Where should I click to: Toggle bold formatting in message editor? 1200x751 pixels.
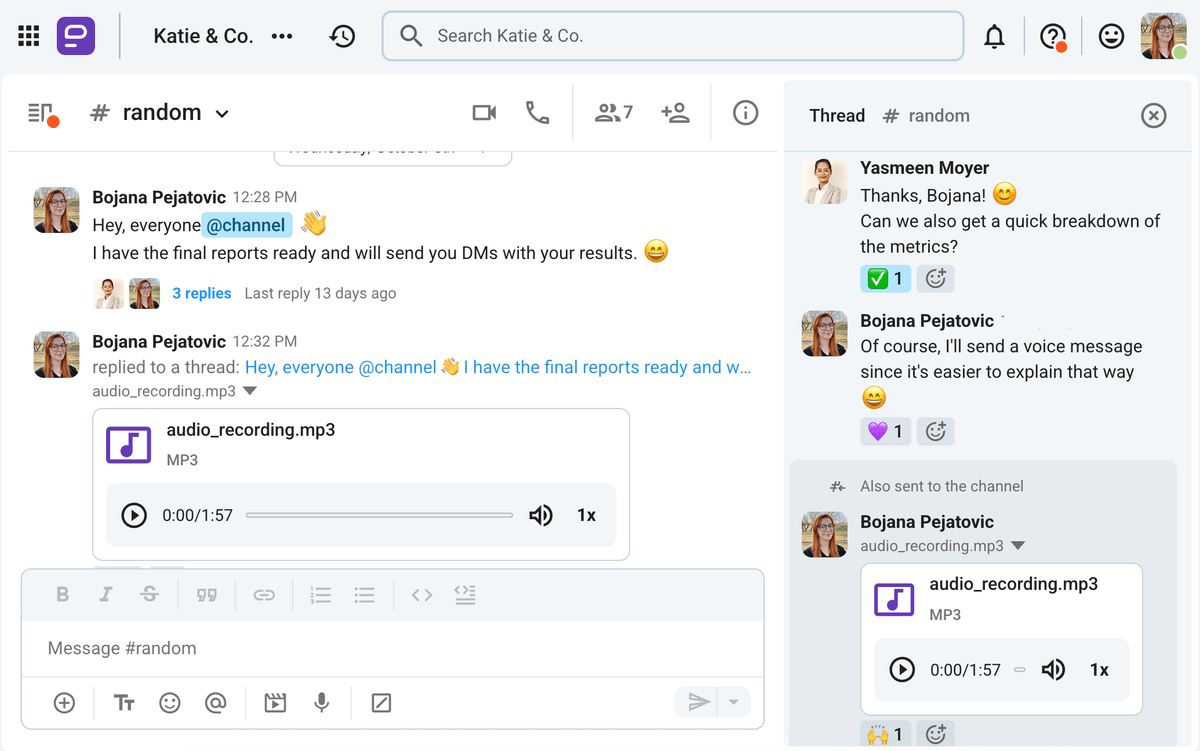(x=62, y=595)
